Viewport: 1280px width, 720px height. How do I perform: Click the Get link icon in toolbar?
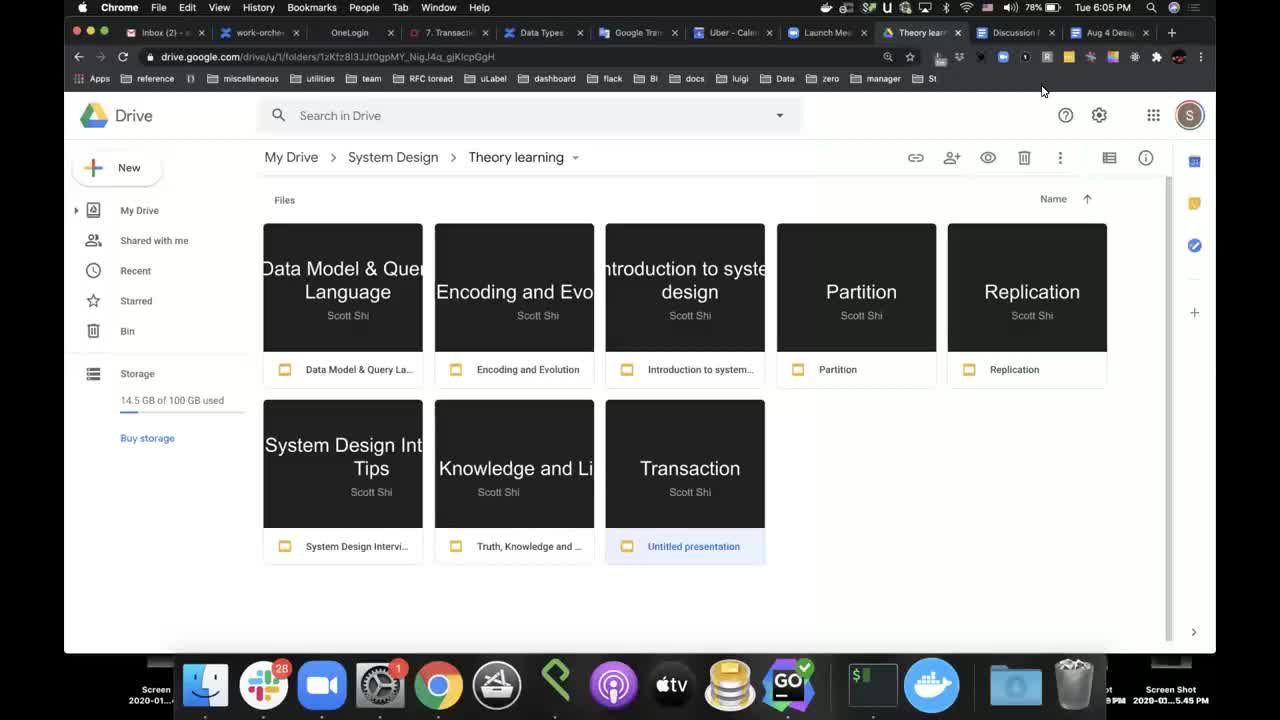(915, 158)
